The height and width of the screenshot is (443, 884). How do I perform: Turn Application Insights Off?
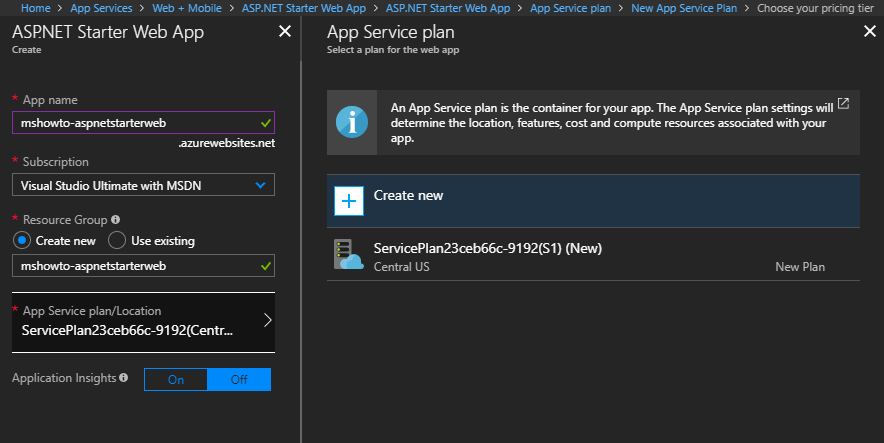coord(239,380)
